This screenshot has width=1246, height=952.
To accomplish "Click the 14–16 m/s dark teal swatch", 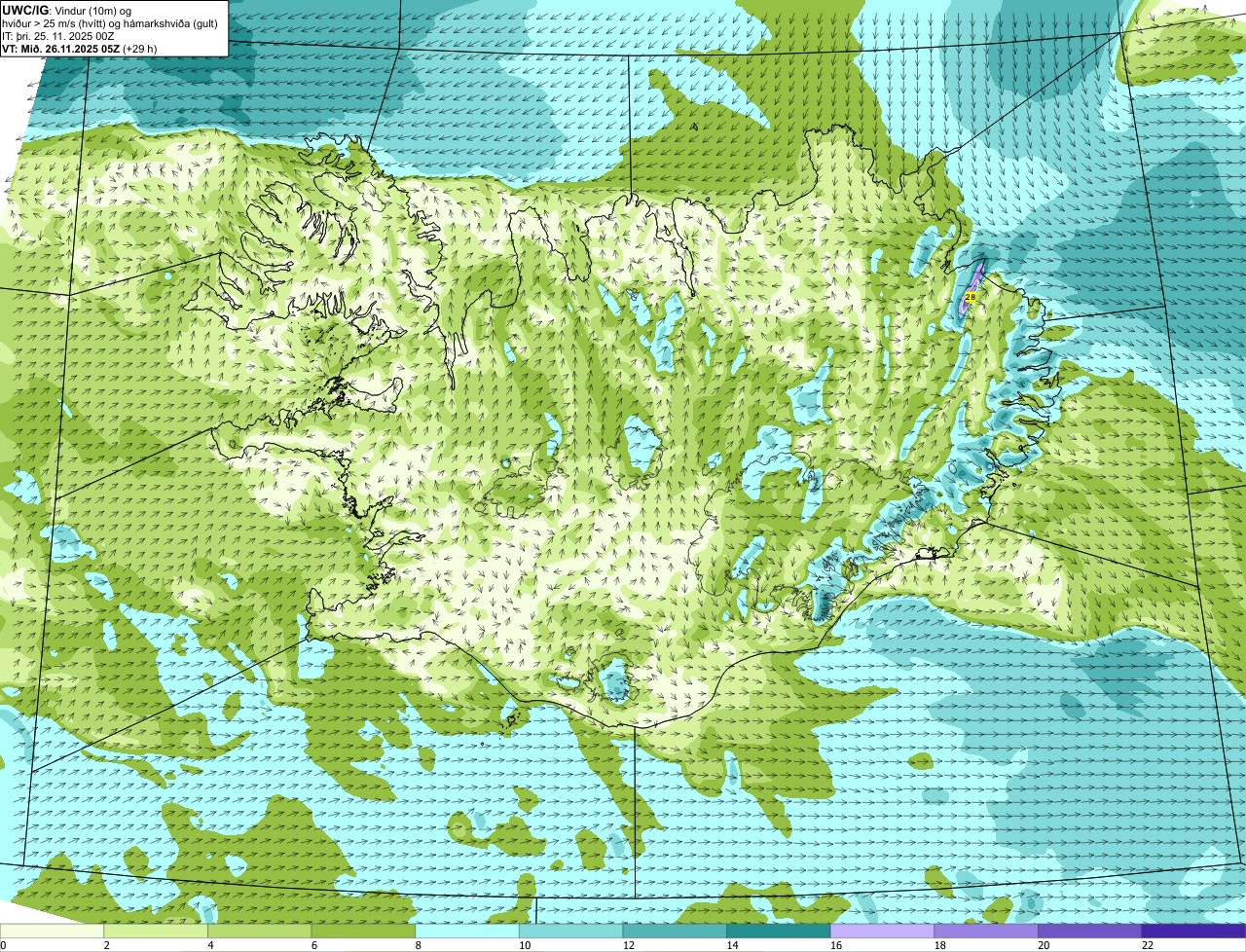I will [x=779, y=931].
